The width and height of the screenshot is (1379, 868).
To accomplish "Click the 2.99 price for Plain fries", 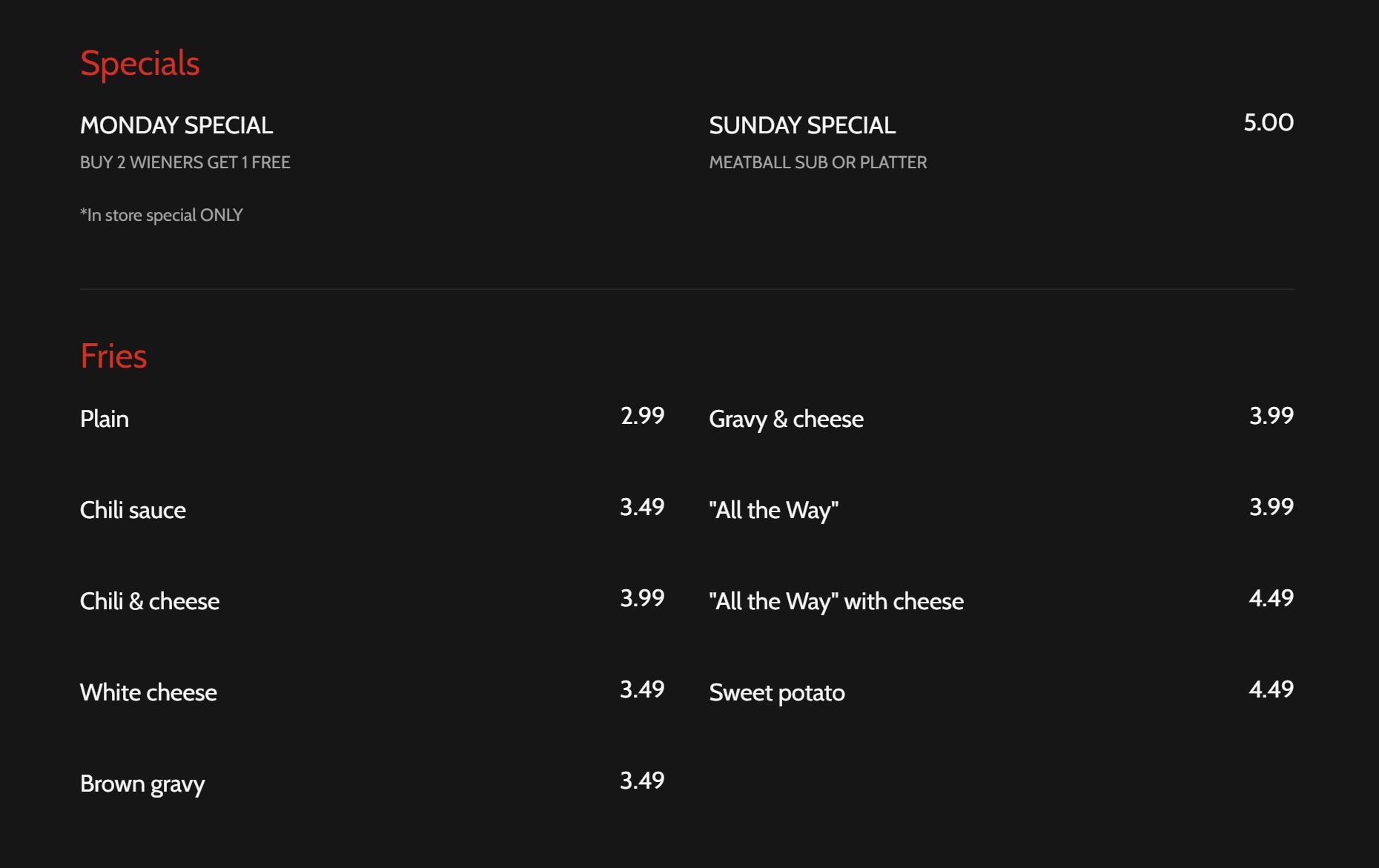I will pos(642,416).
